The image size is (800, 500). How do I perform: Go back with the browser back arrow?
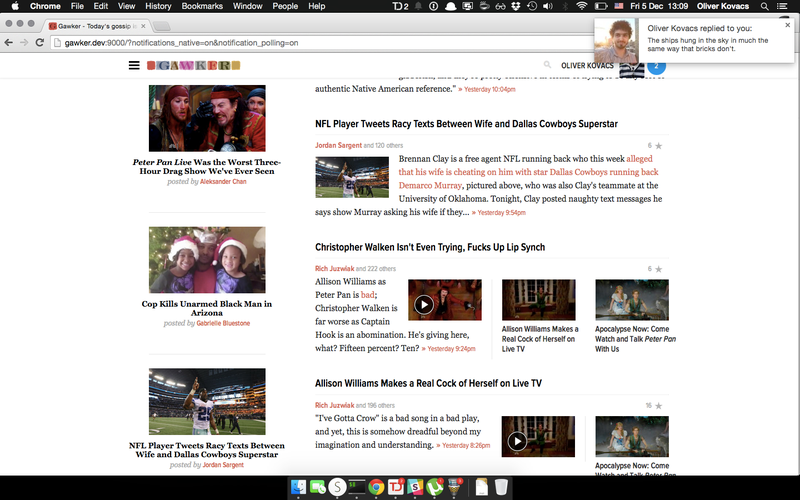click(x=9, y=42)
